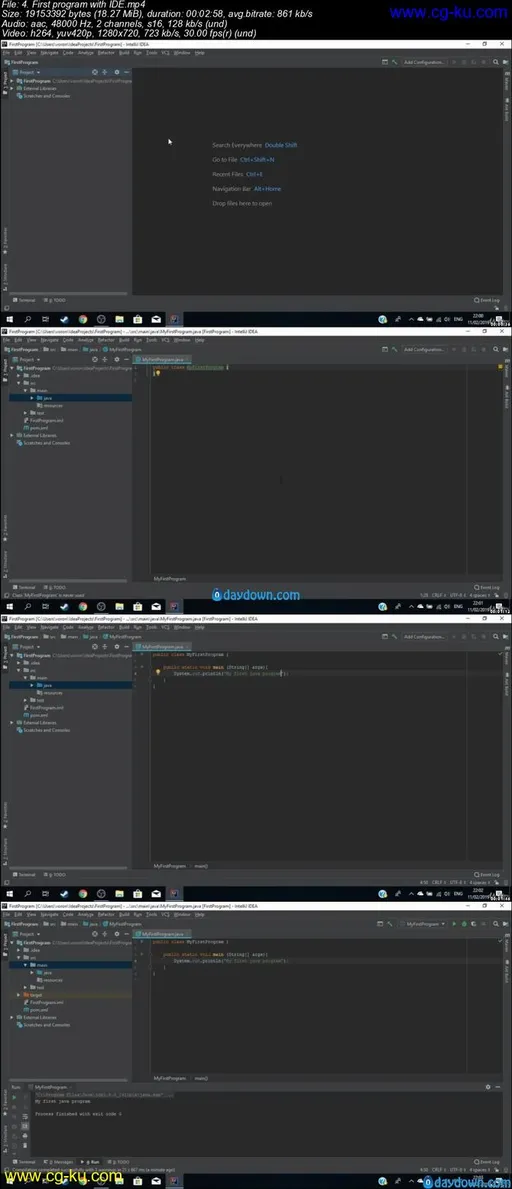Open the Run menu in the third frame
512x1189 pixels.
click(x=137, y=627)
